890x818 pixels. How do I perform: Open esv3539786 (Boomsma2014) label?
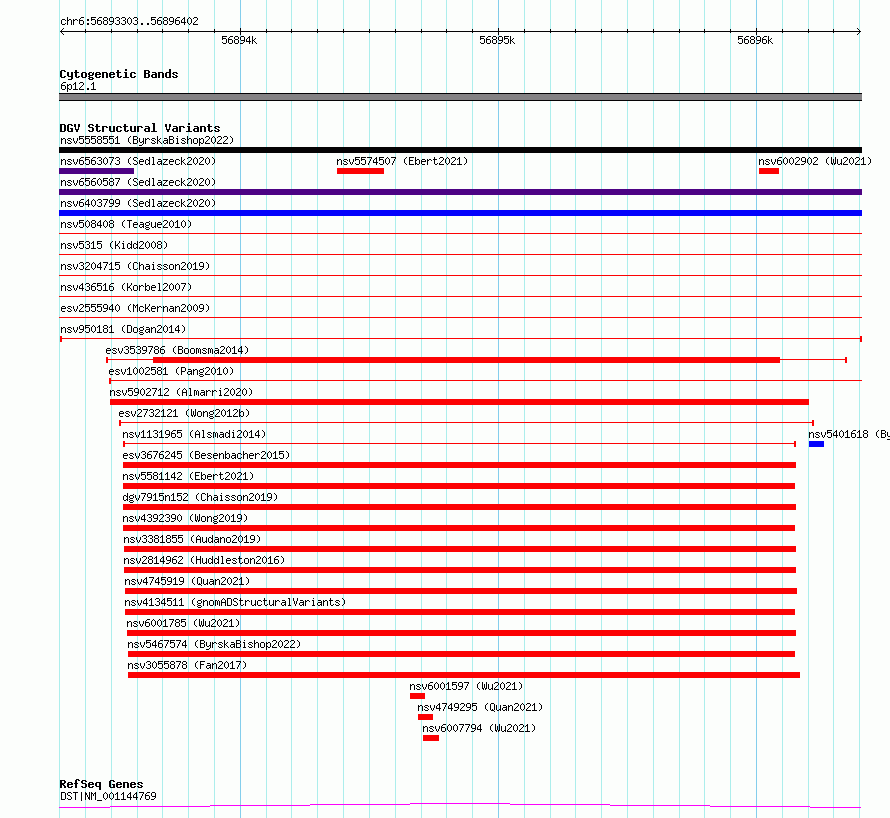click(177, 350)
